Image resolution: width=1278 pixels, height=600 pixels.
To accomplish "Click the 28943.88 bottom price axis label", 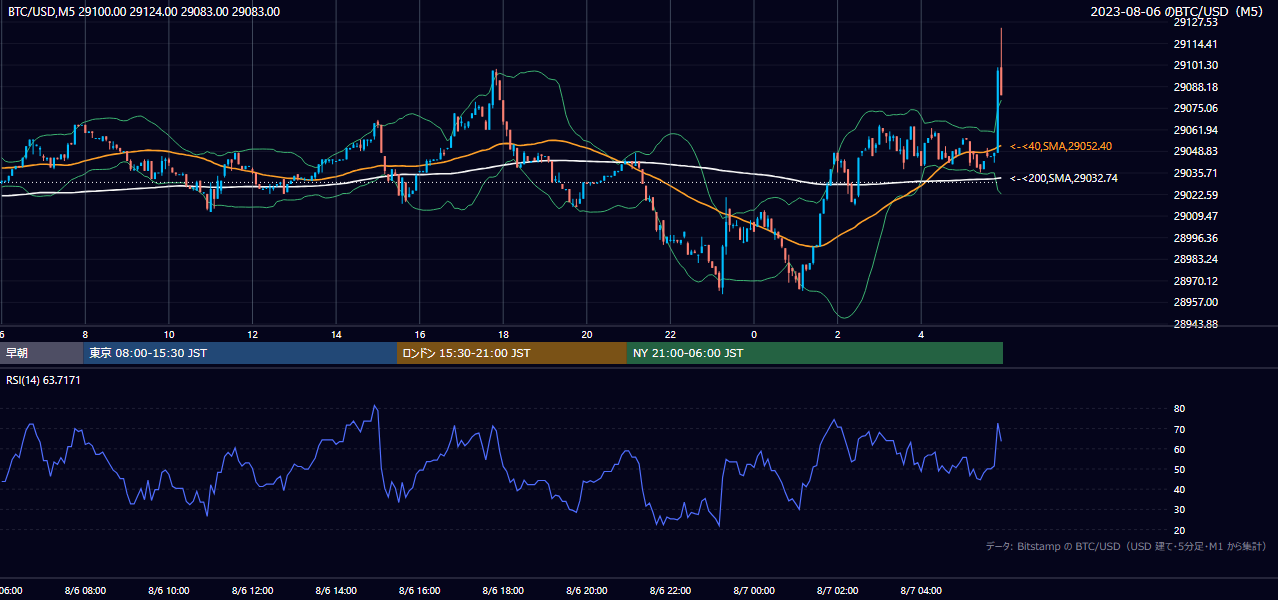I will coord(1195,324).
